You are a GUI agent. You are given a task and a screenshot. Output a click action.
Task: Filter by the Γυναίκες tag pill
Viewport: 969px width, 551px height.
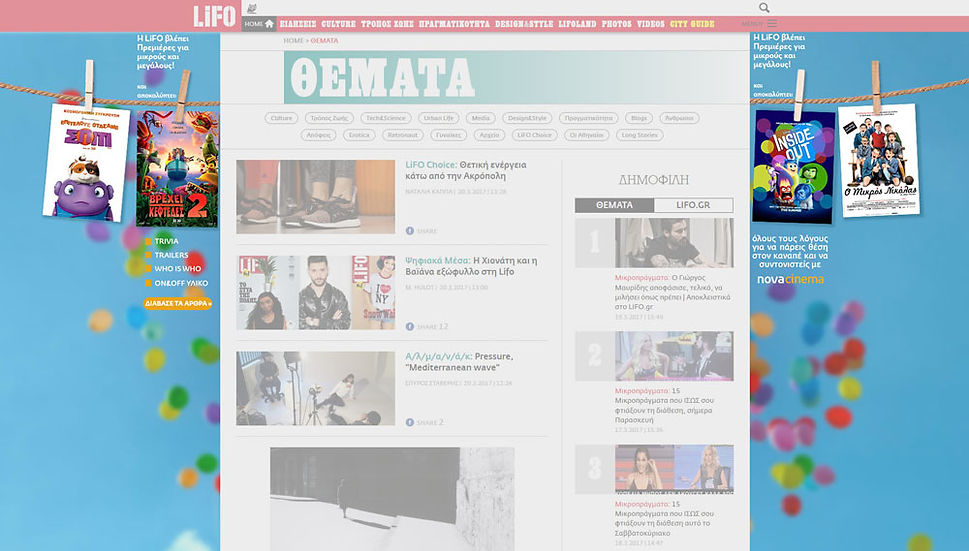[x=448, y=135]
